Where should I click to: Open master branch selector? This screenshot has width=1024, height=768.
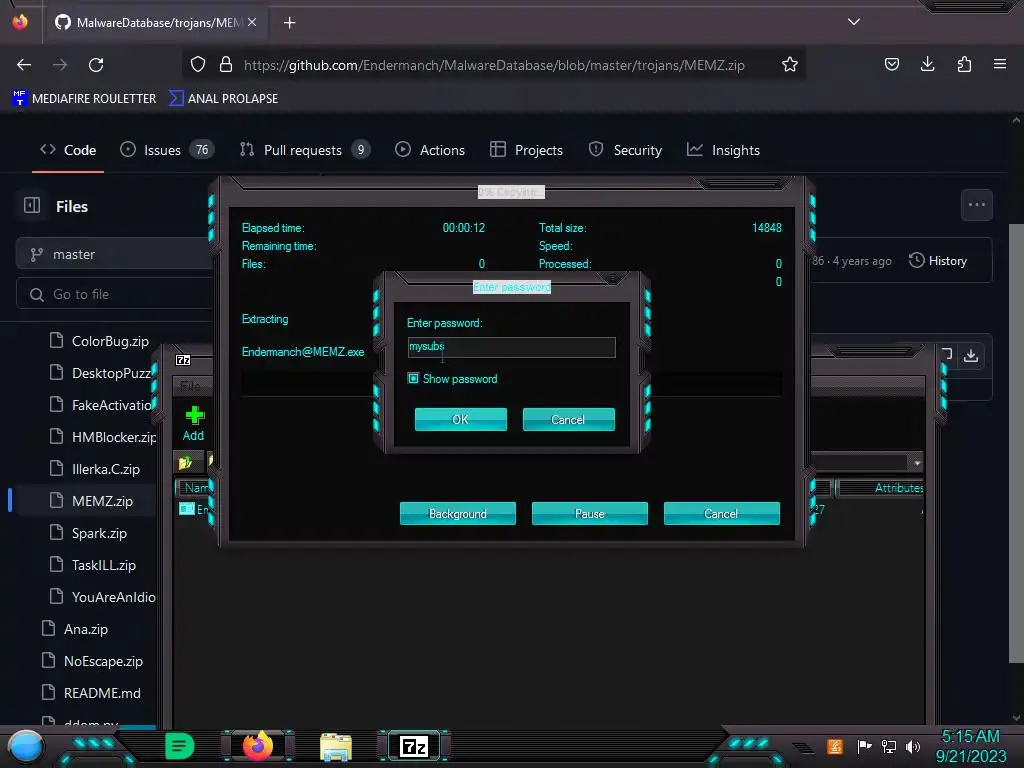point(114,254)
